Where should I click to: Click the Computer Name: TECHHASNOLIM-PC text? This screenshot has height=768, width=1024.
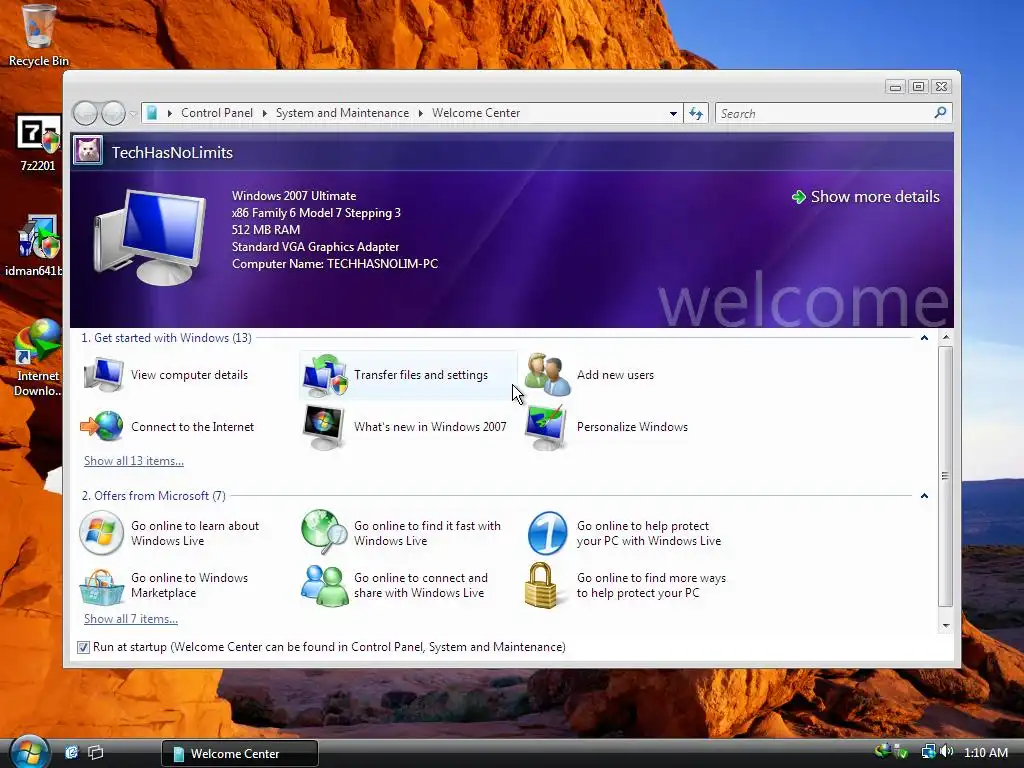pyautogui.click(x=335, y=264)
